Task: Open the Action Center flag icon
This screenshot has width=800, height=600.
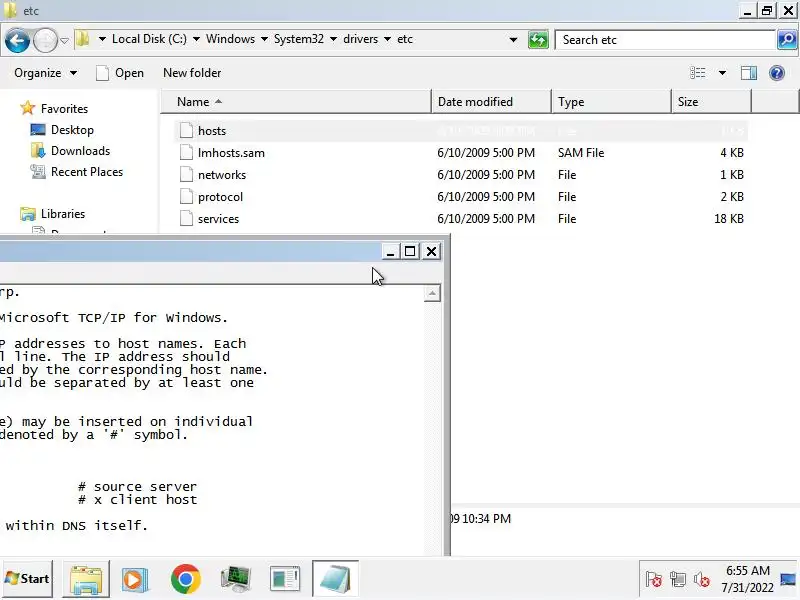Action: 653,579
